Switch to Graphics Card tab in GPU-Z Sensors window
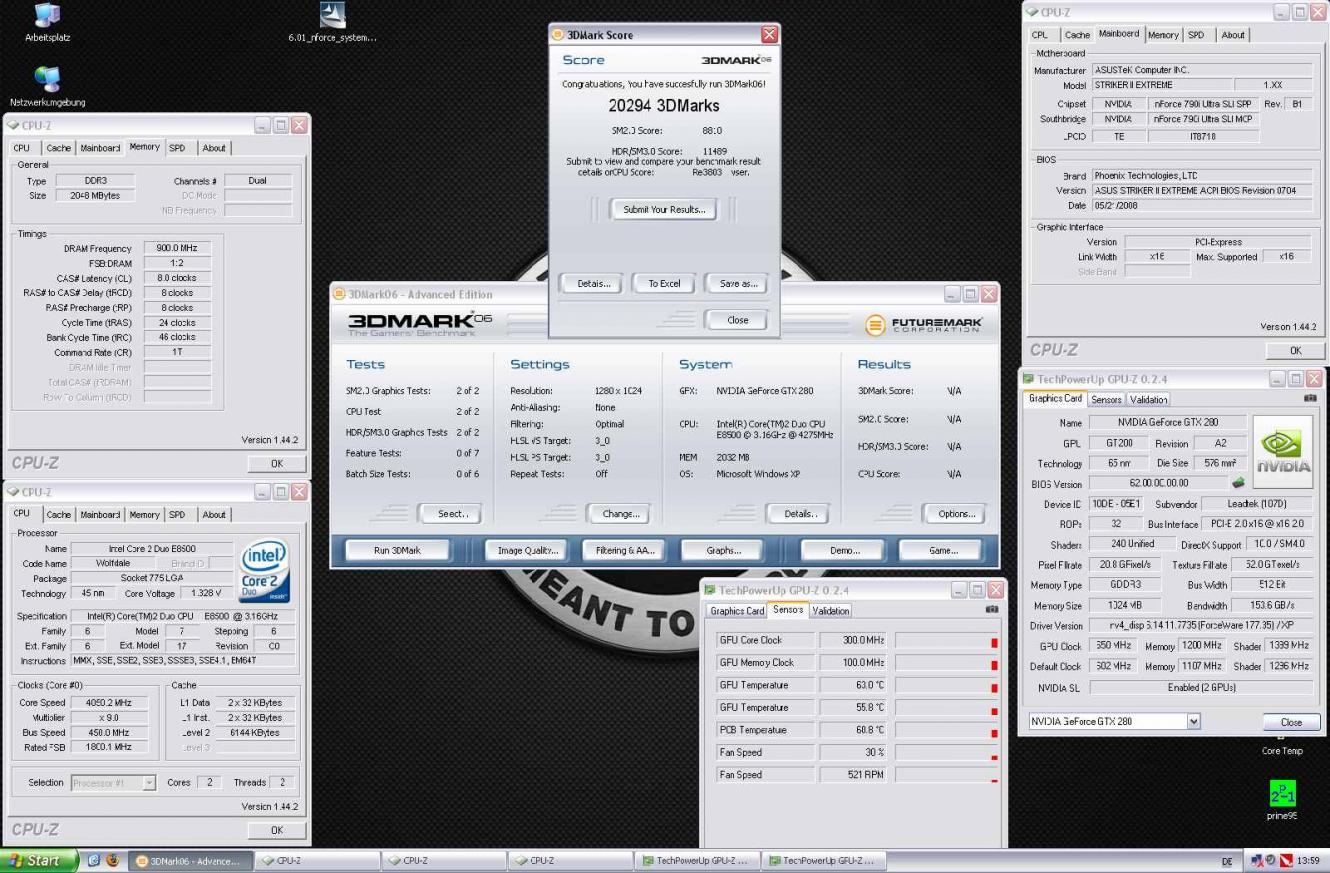This screenshot has width=1330, height=873. coord(737,610)
